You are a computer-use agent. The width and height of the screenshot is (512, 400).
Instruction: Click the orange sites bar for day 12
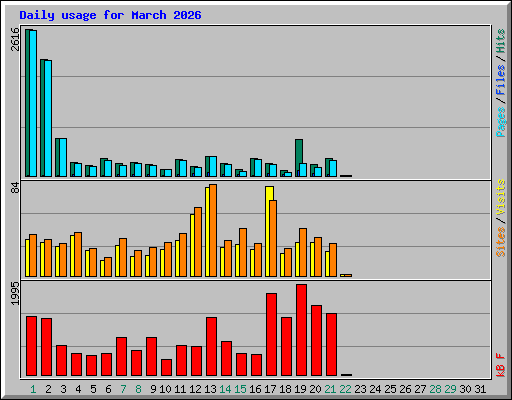(198, 242)
